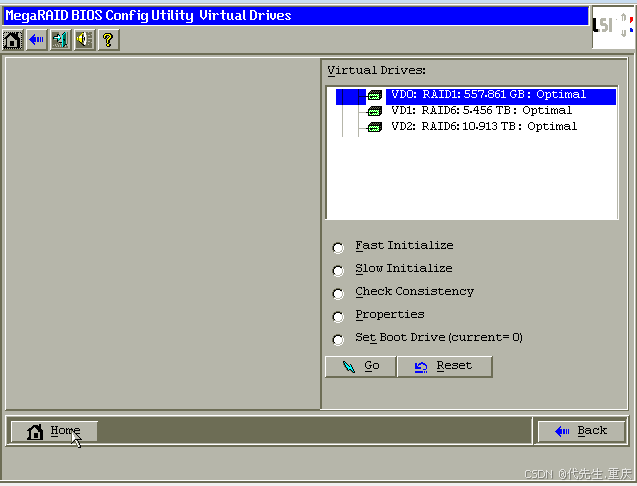Select VD1 RAID6 5.456 TB drive

[x=481, y=111]
